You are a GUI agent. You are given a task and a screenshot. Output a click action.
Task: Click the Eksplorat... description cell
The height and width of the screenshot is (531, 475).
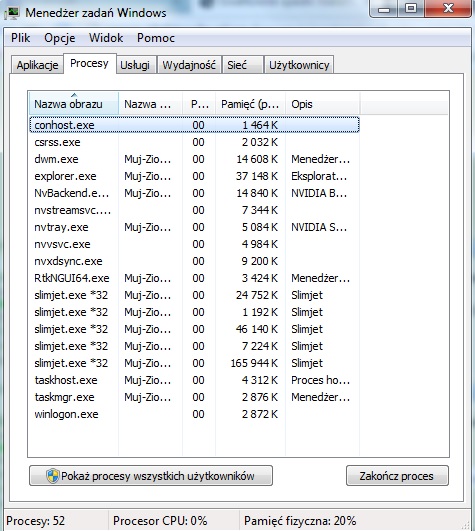pyautogui.click(x=319, y=176)
